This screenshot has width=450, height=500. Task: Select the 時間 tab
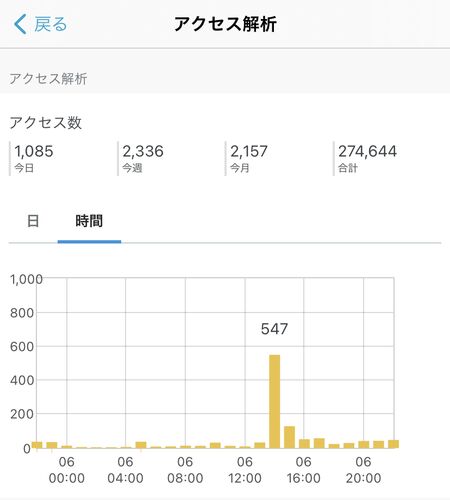tap(89, 221)
